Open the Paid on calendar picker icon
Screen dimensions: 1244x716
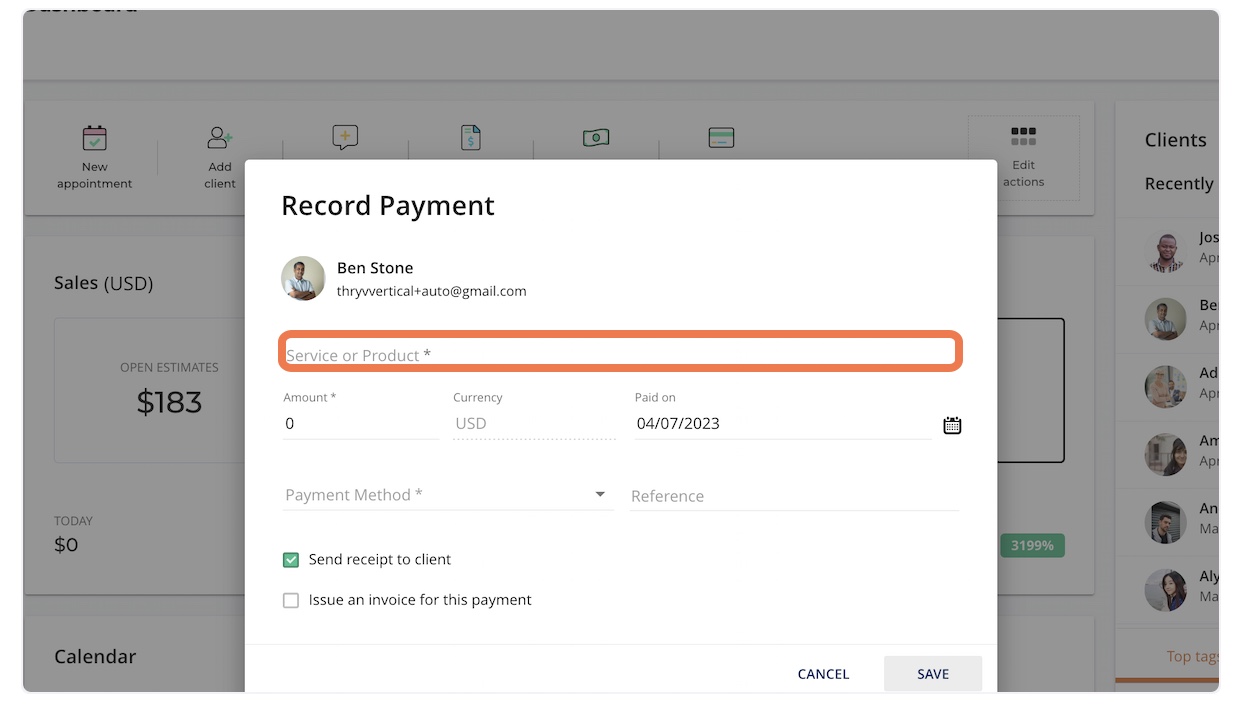952,425
